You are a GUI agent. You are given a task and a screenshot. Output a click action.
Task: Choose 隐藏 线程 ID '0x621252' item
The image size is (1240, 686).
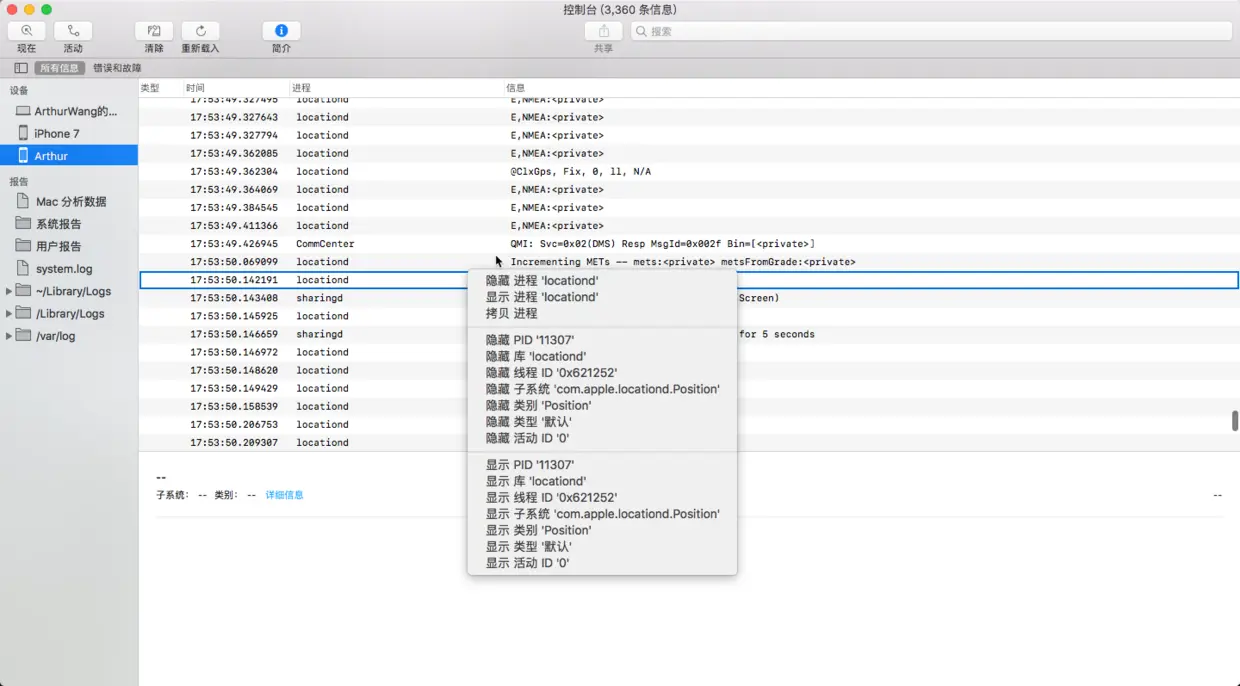point(602,372)
